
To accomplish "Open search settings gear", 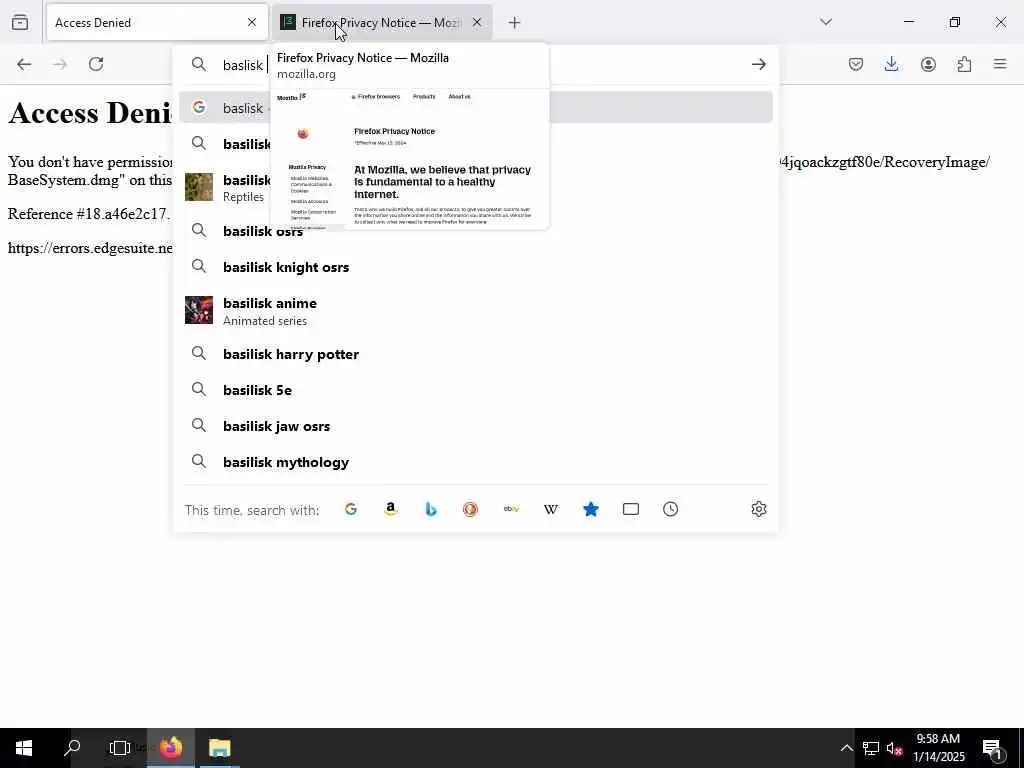I will (x=758, y=509).
